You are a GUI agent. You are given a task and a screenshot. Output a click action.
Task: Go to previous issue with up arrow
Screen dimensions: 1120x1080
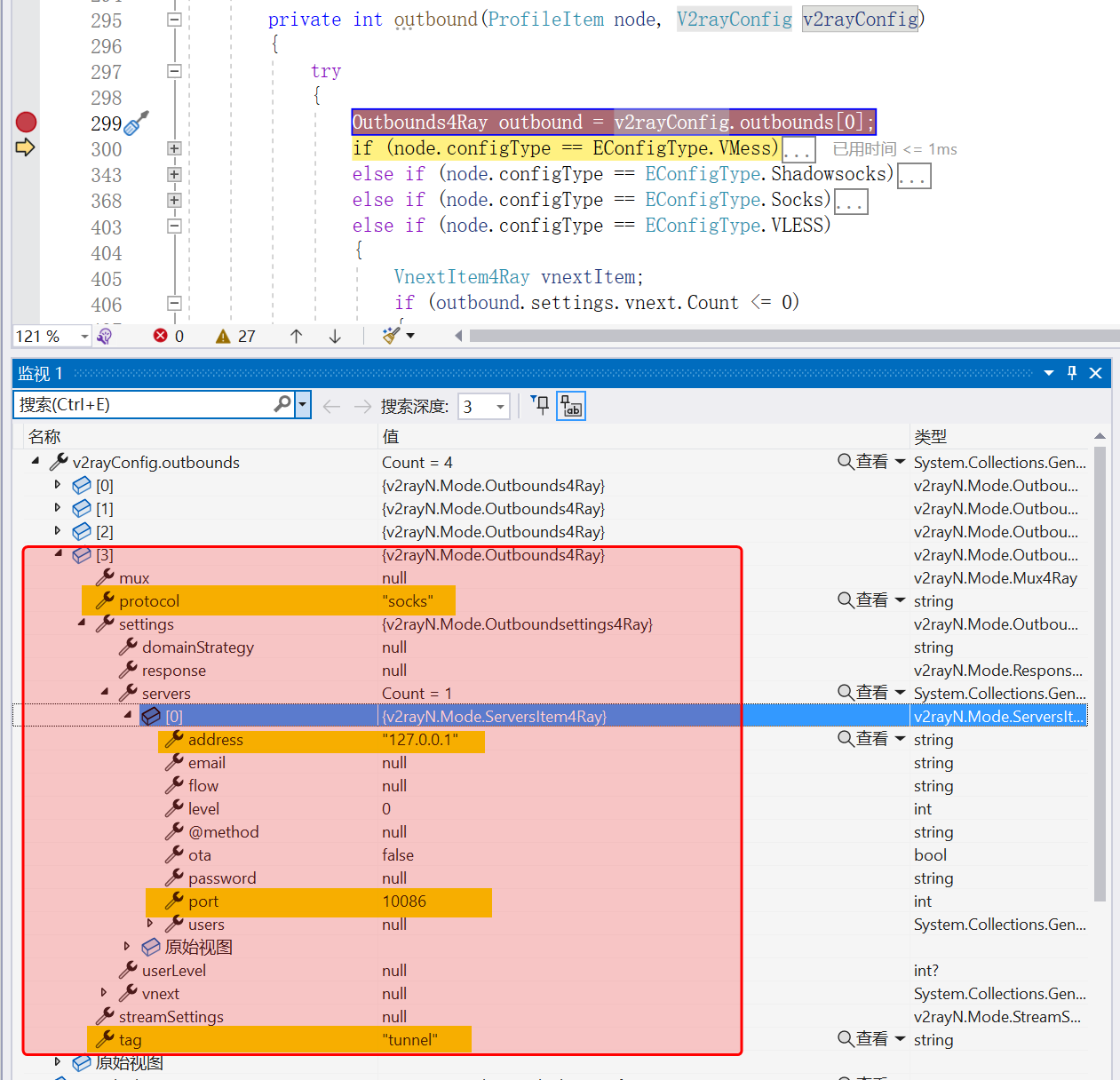297,336
